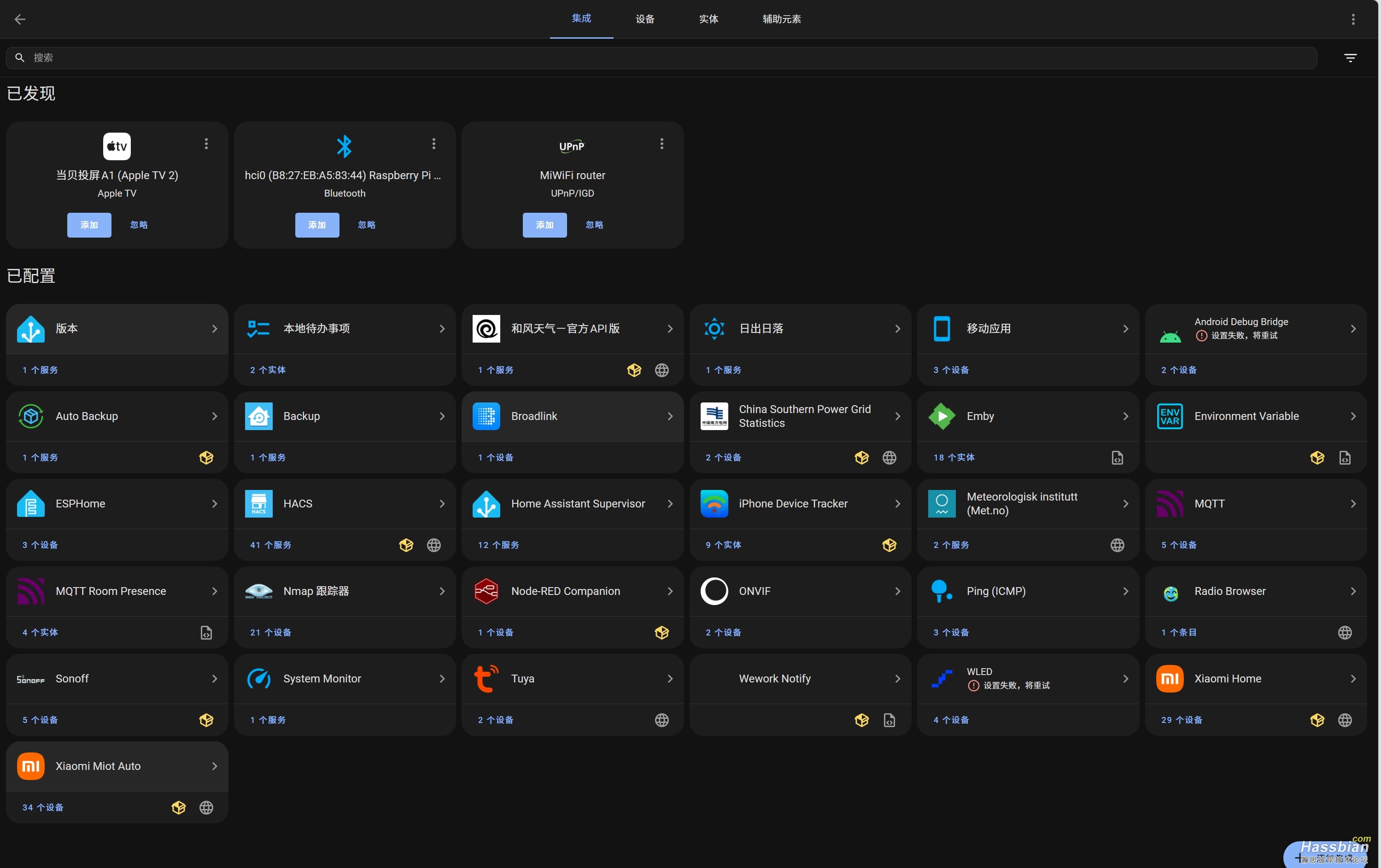Screen dimensions: 1381x868
Task: Switch to the 实体 tab
Action: click(x=708, y=19)
